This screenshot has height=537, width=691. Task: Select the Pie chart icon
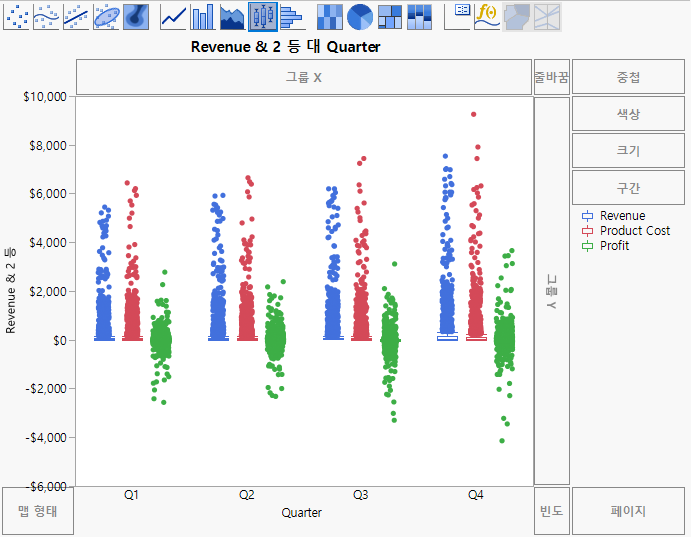pyautogui.click(x=360, y=15)
